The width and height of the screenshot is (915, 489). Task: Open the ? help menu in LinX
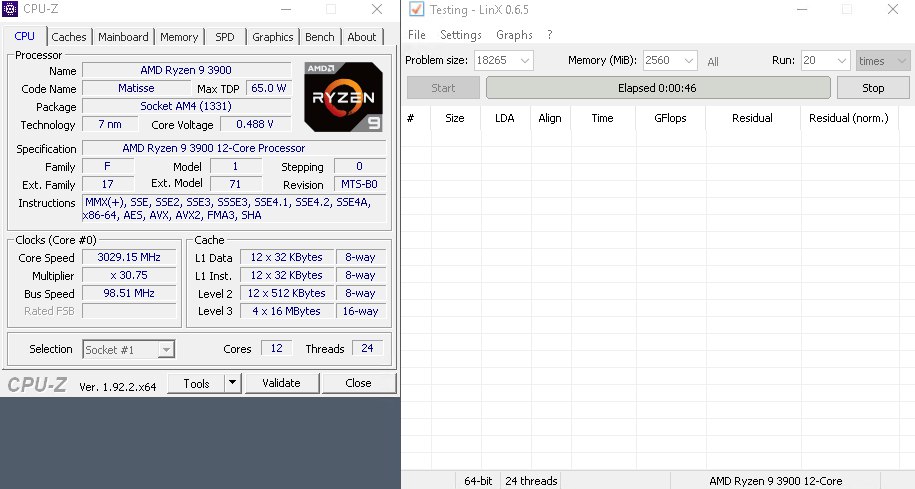tap(550, 35)
